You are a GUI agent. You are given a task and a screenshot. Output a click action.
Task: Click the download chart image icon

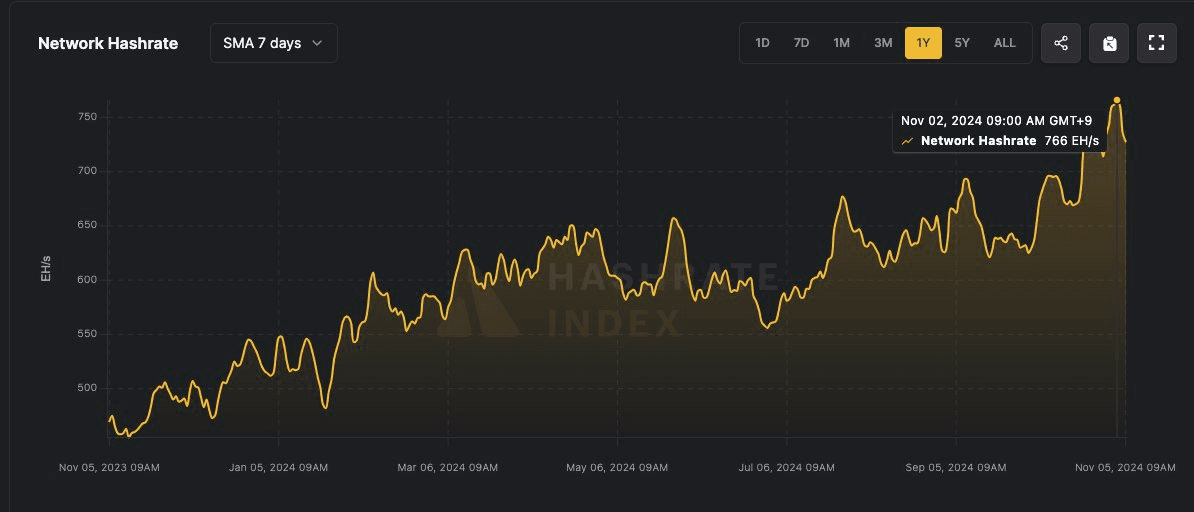pos(1109,43)
